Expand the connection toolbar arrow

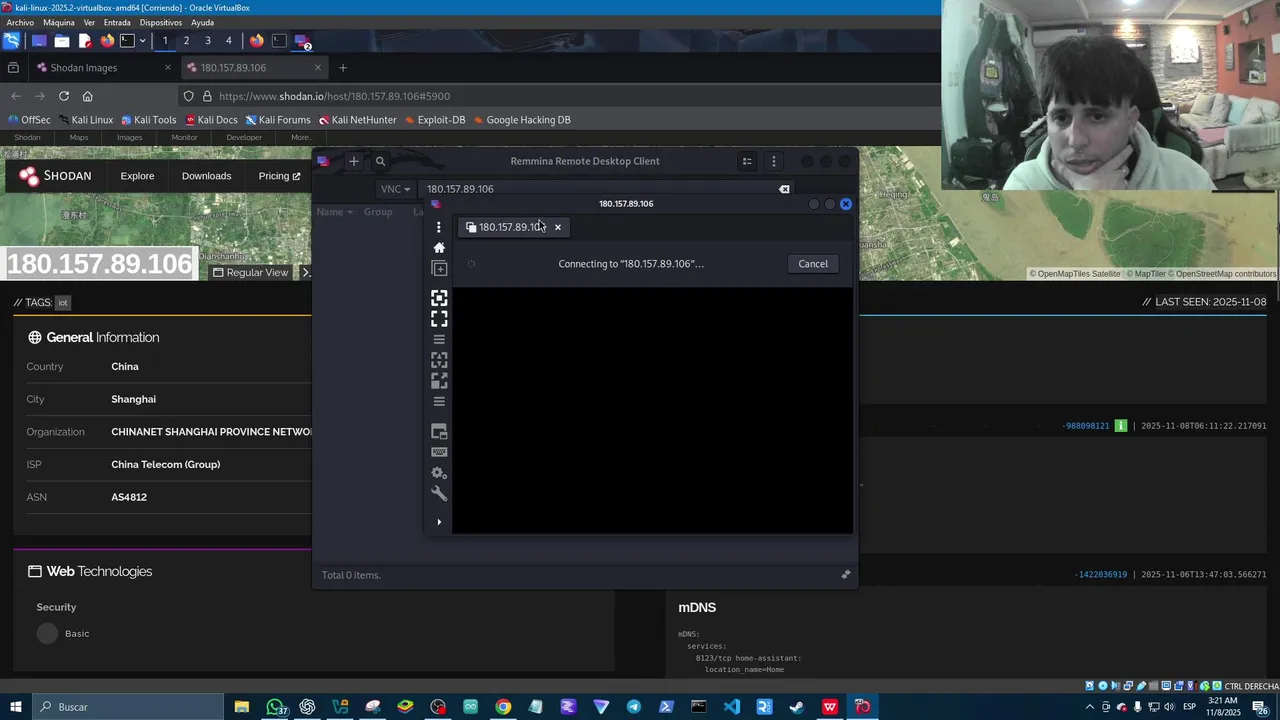click(439, 522)
